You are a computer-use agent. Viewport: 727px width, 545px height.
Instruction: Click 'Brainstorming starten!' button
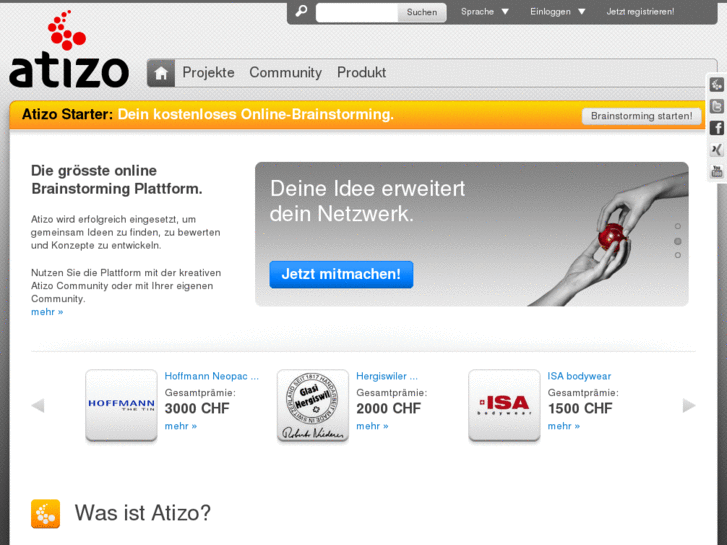pyautogui.click(x=641, y=116)
